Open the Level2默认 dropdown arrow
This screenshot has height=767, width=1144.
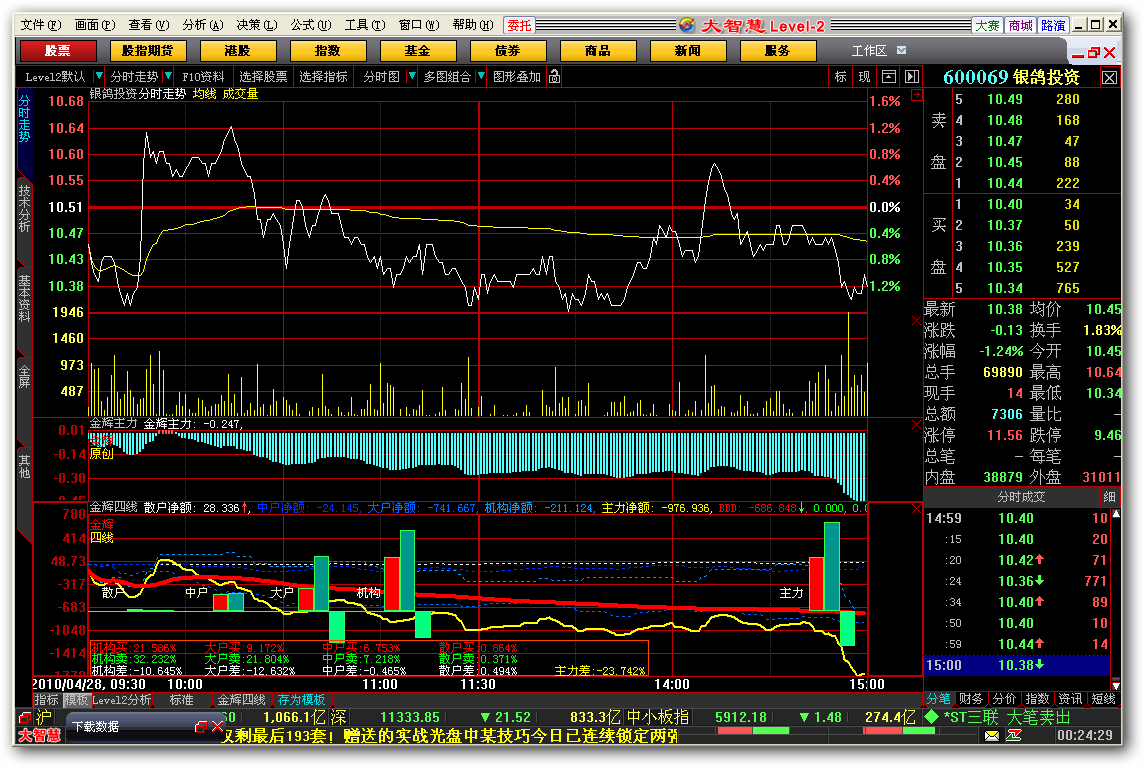pyautogui.click(x=99, y=77)
